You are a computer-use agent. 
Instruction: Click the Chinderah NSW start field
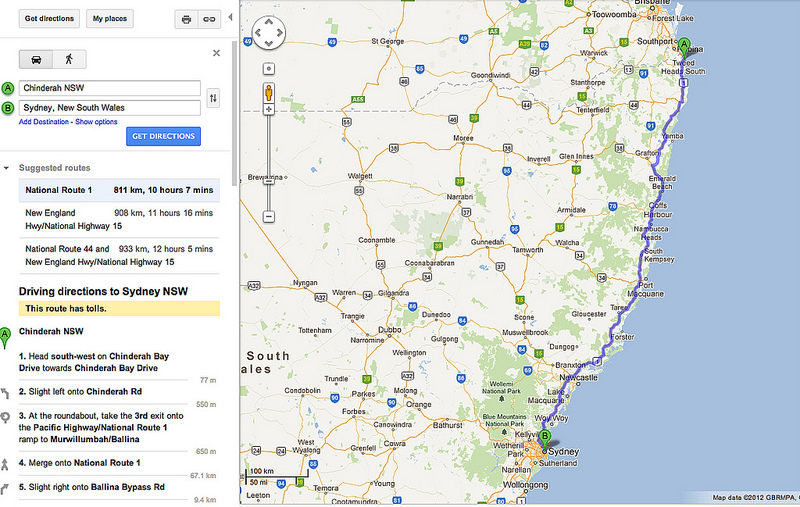tap(110, 88)
